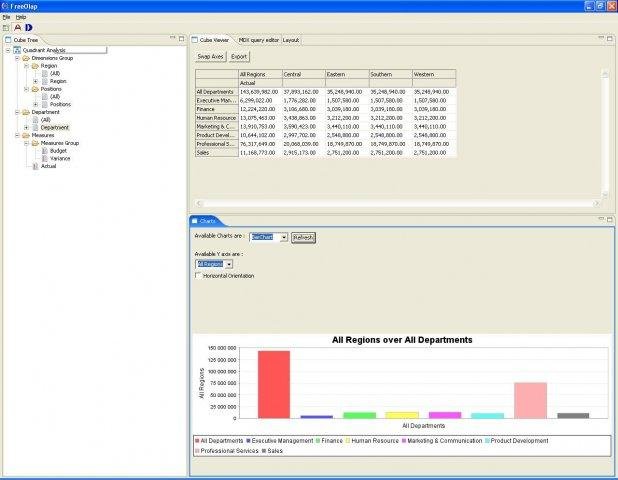Click the Finance green legend swatch
The width and height of the screenshot is (618, 480).
318,441
